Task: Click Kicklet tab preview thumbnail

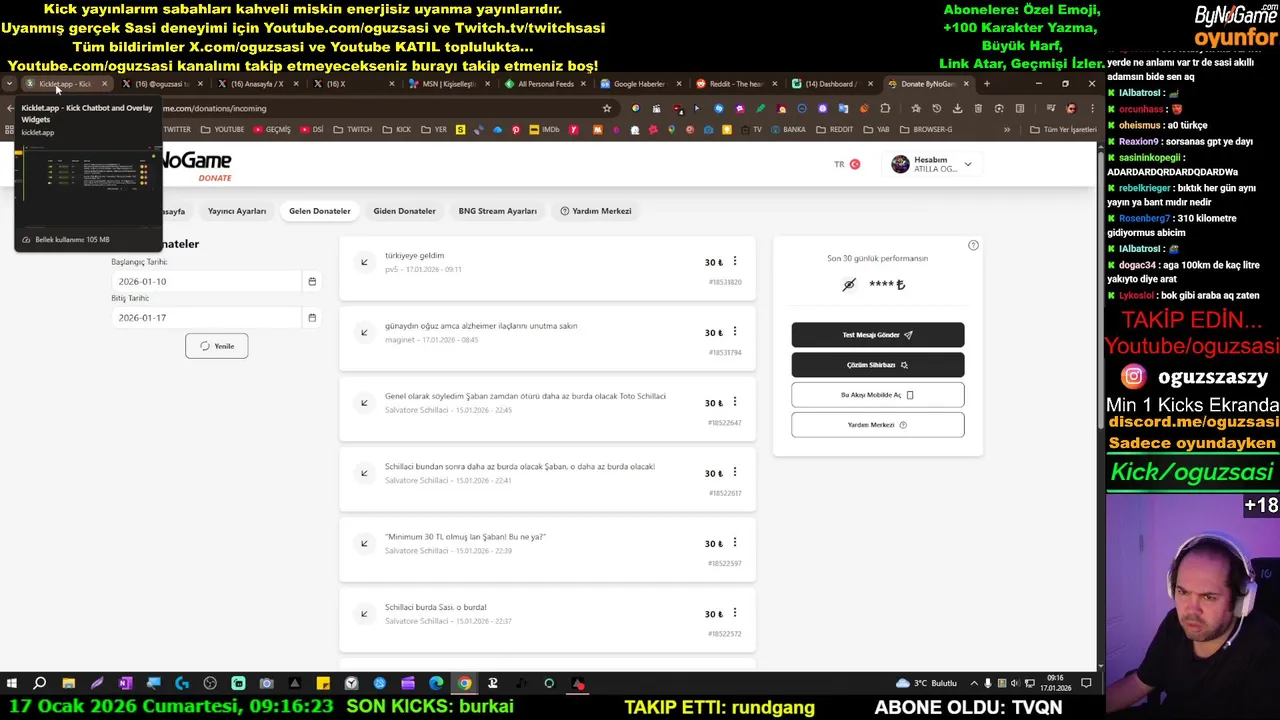Action: click(88, 188)
